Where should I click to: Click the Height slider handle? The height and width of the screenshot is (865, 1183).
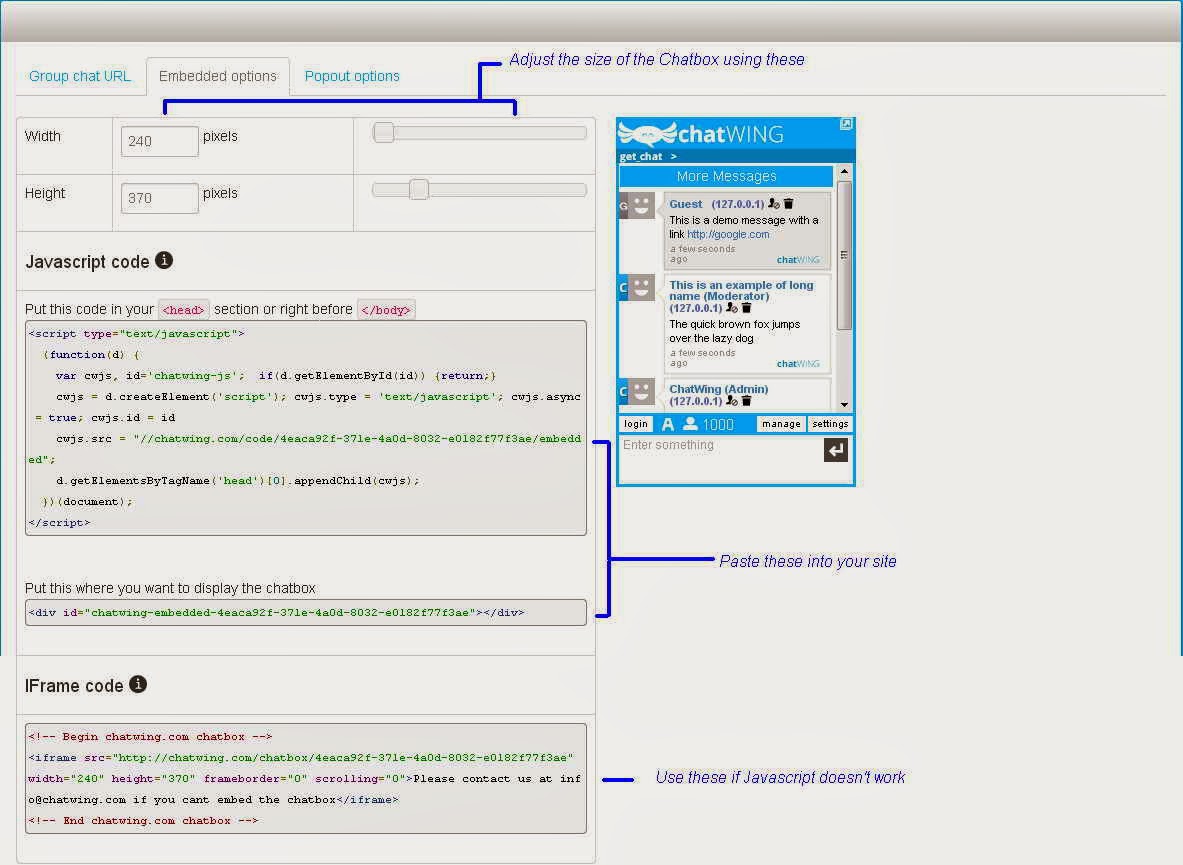coord(419,189)
